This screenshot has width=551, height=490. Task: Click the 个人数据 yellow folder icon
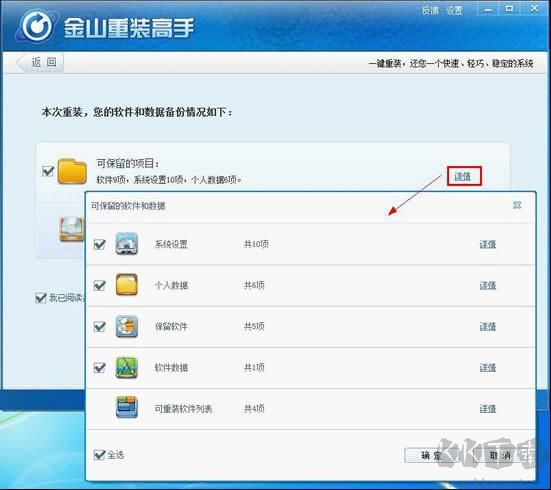127,284
